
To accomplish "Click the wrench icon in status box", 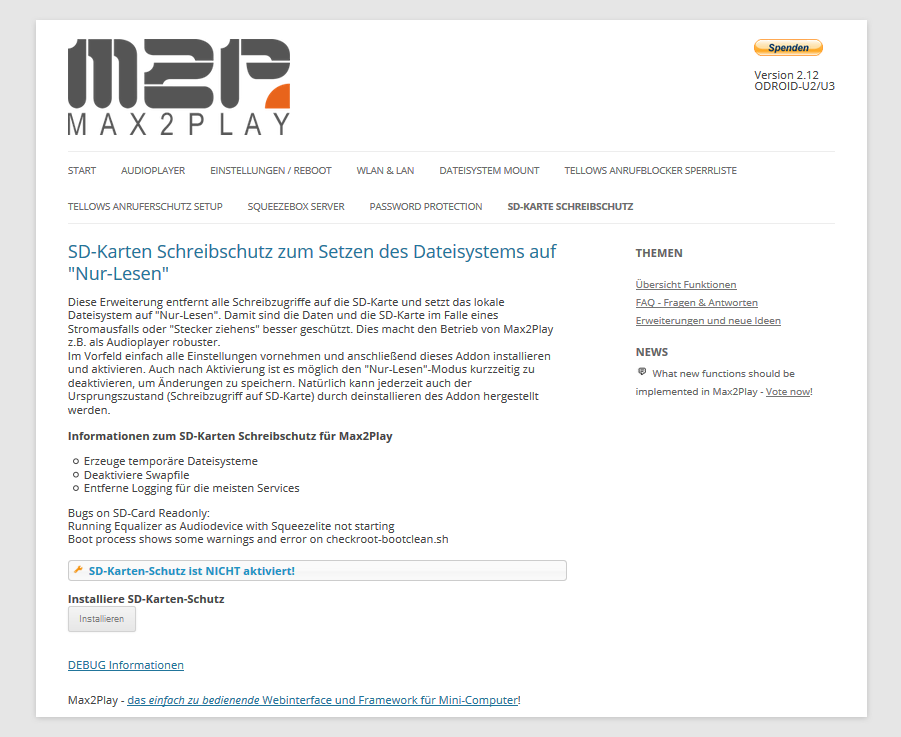I will pos(79,570).
